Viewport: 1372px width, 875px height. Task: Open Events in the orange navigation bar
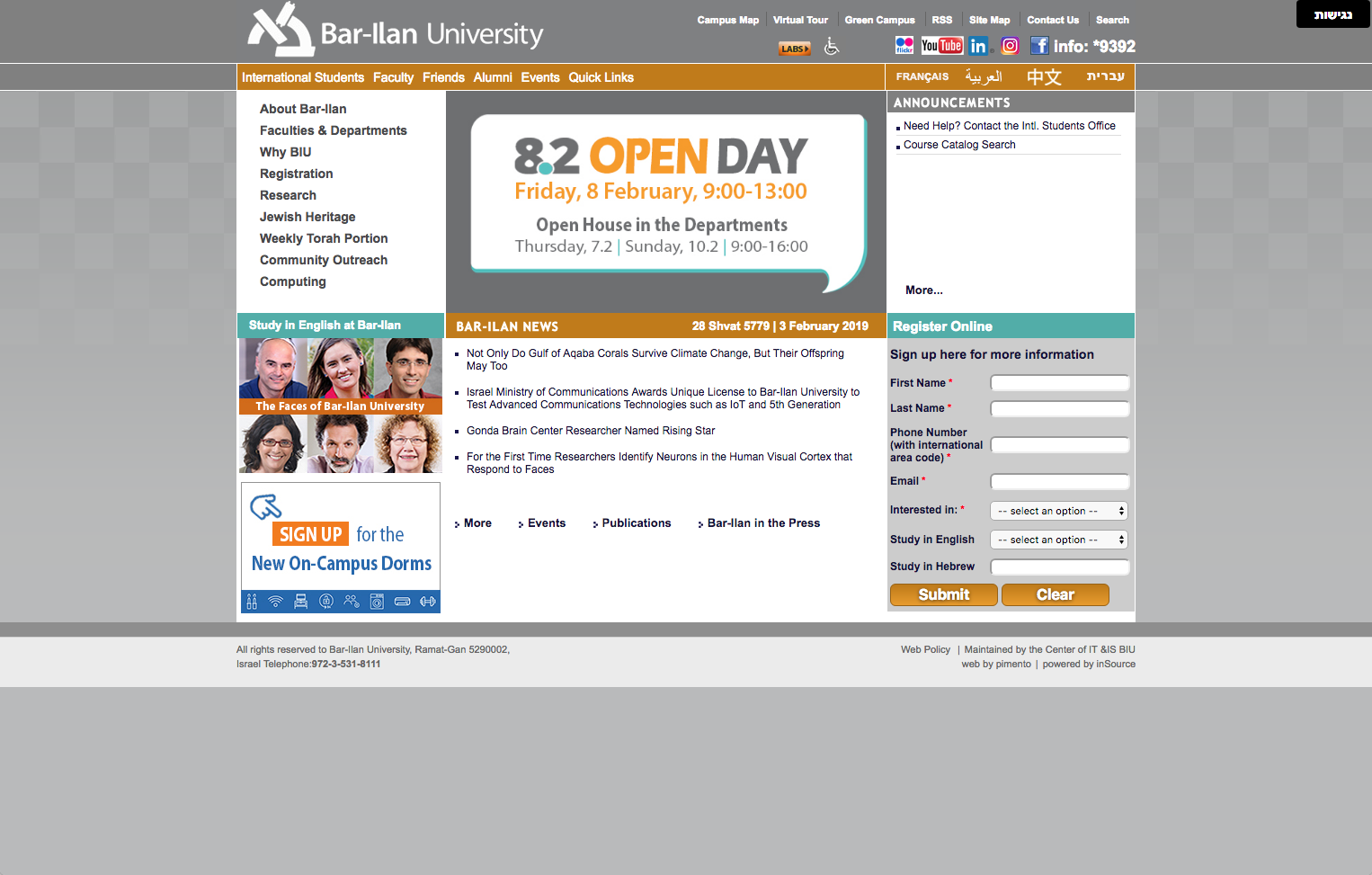[540, 77]
